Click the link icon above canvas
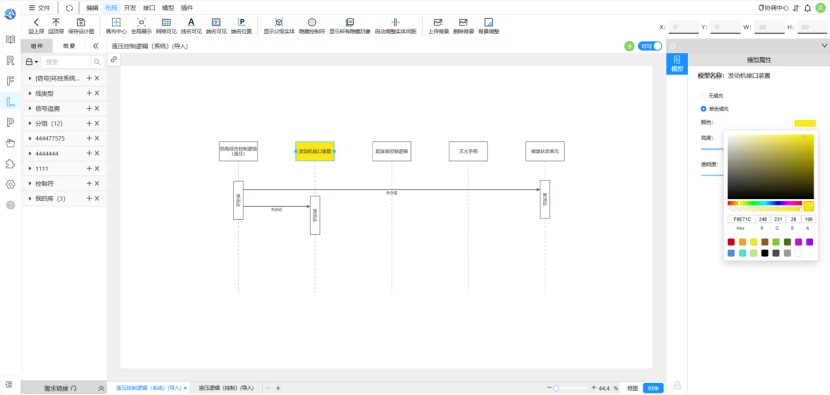Viewport: 830px width, 395px height. click(x=113, y=59)
